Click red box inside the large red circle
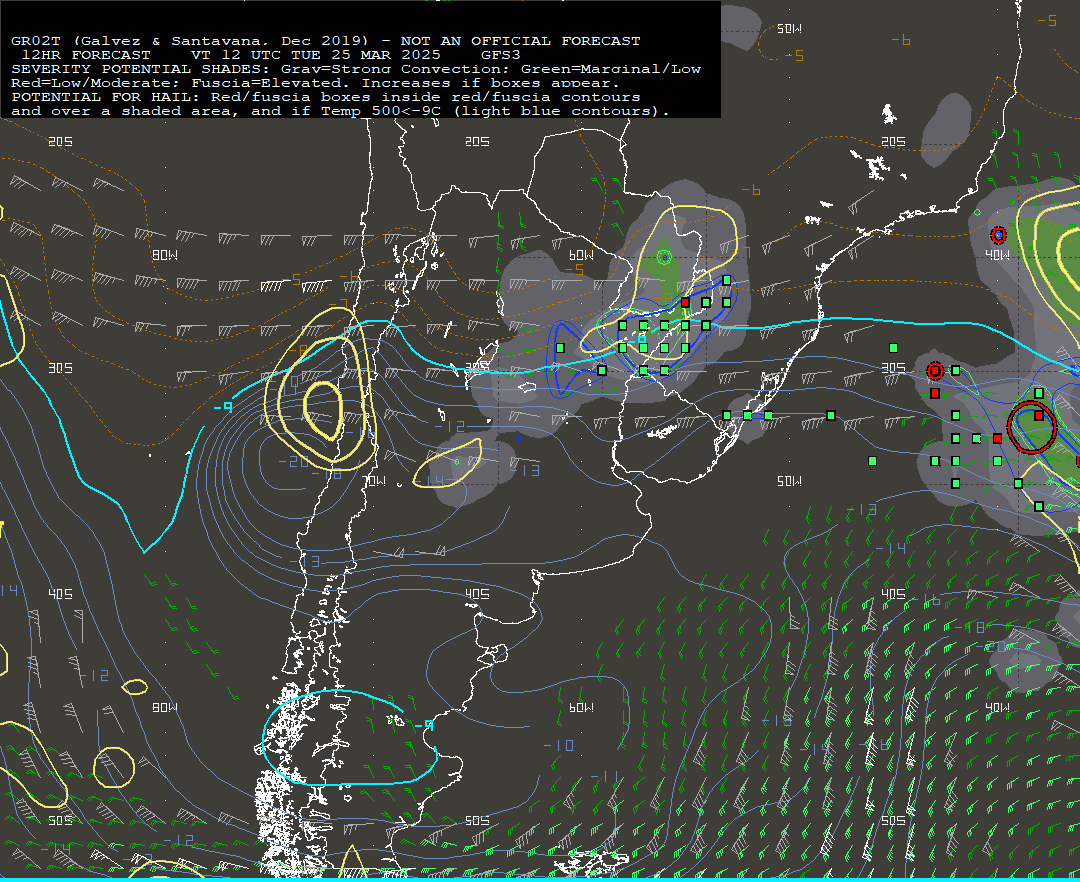 point(1039,415)
